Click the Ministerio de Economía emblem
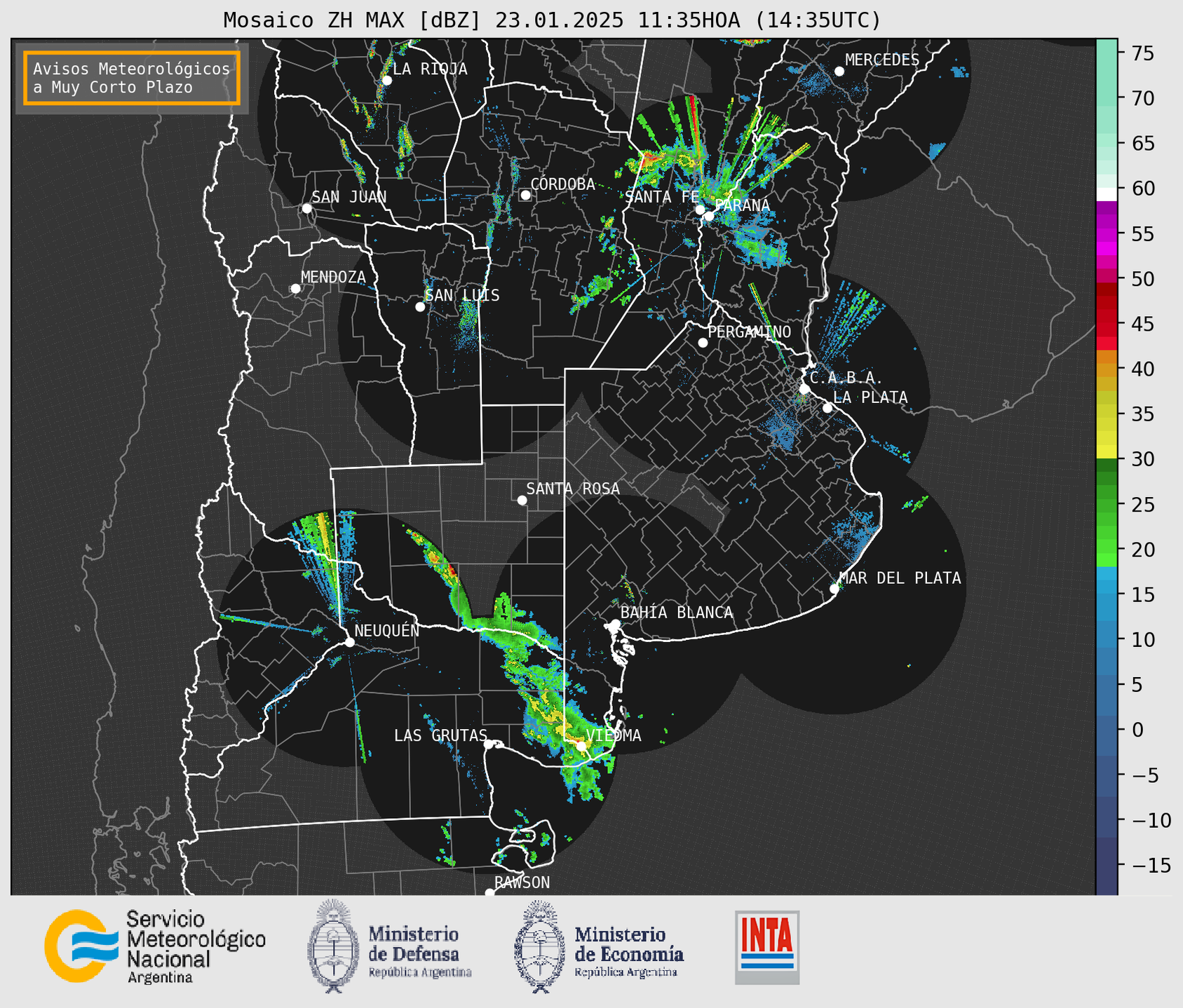Viewport: 1183px width, 1008px height. click(x=540, y=946)
